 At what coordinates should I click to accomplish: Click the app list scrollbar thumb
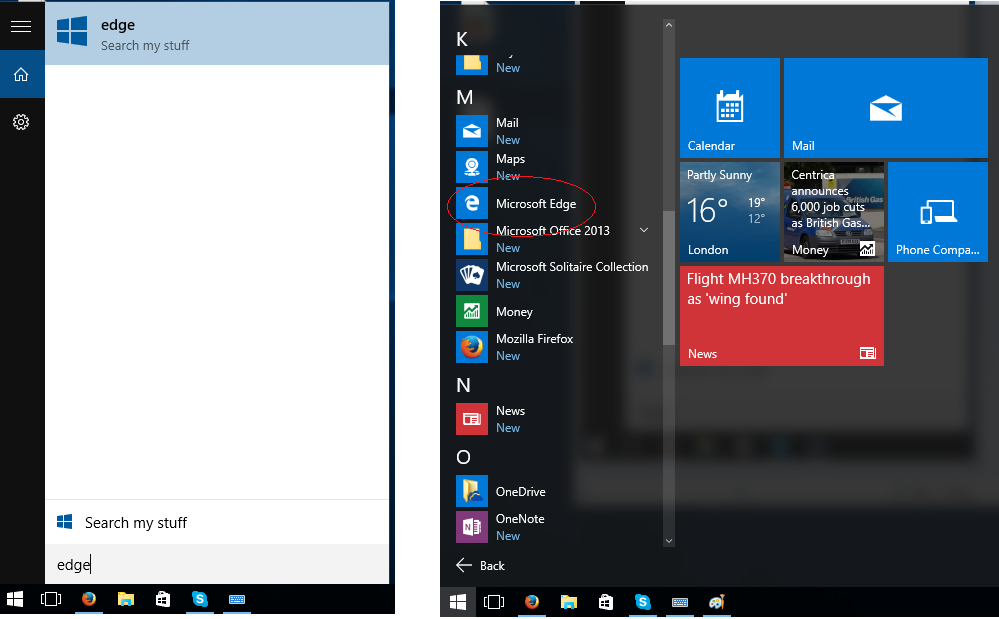pyautogui.click(x=668, y=278)
